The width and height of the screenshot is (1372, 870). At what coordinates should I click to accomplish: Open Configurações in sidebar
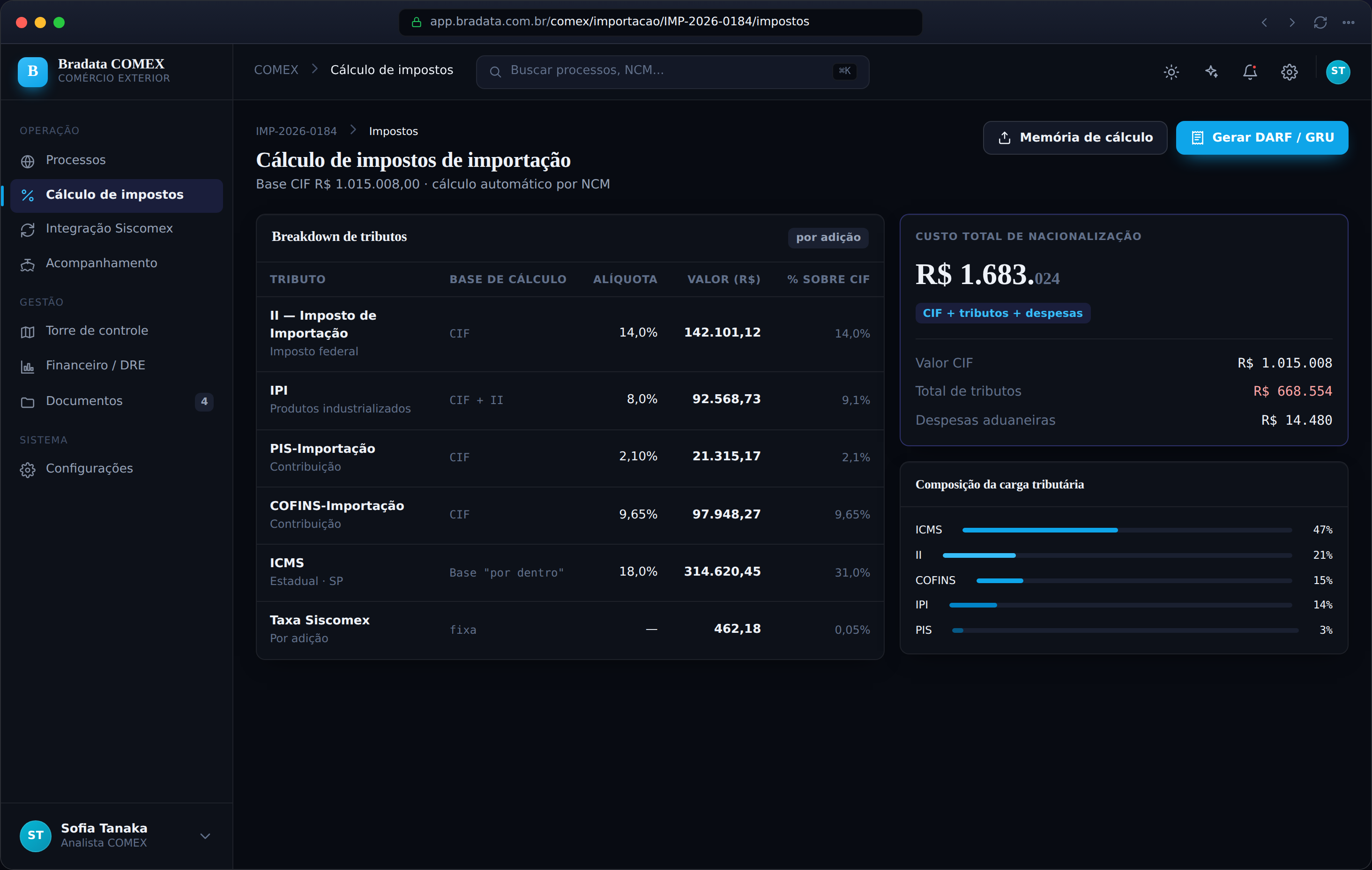(x=116, y=469)
